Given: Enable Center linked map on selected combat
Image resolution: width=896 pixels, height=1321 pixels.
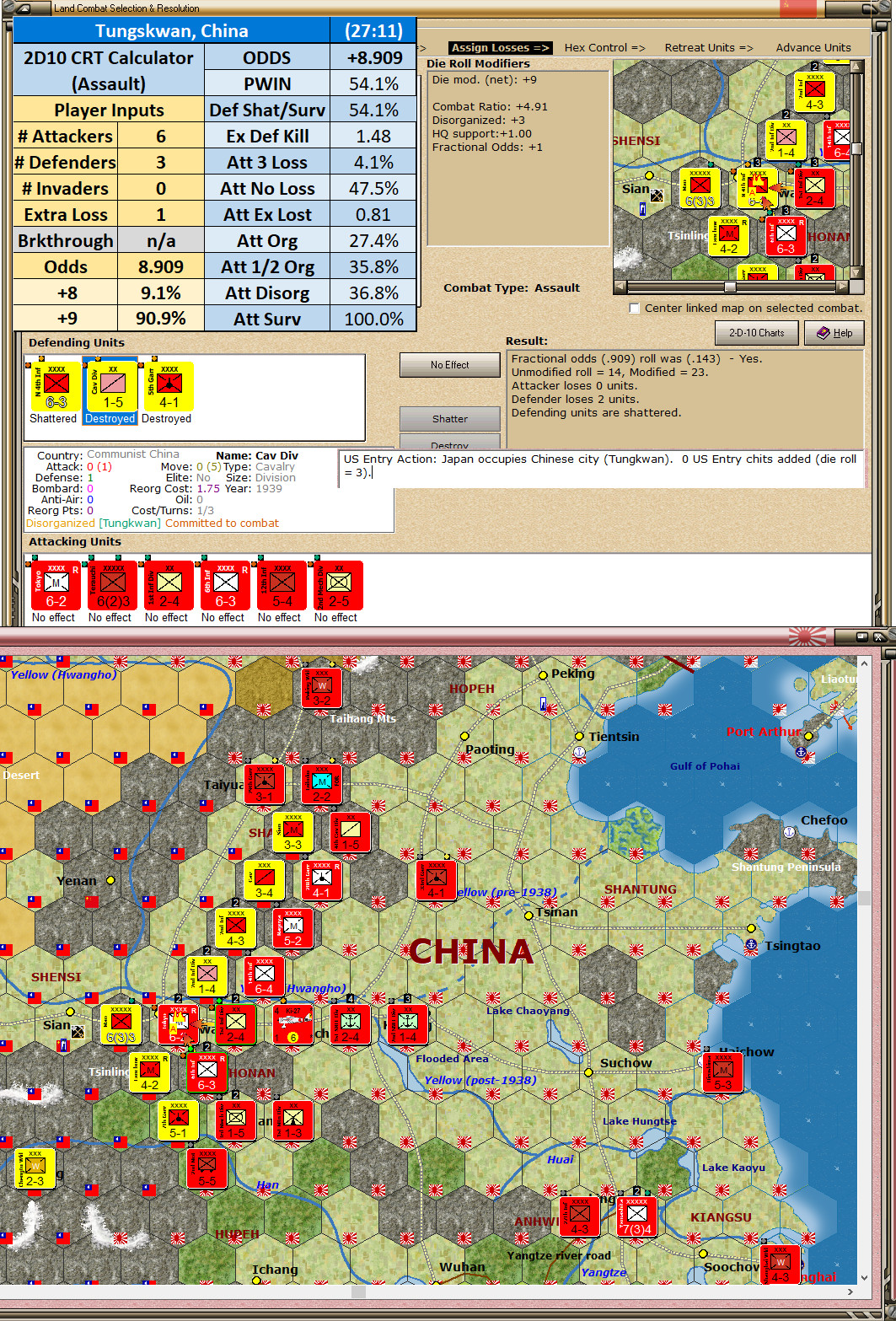Looking at the screenshot, I should pyautogui.click(x=634, y=309).
